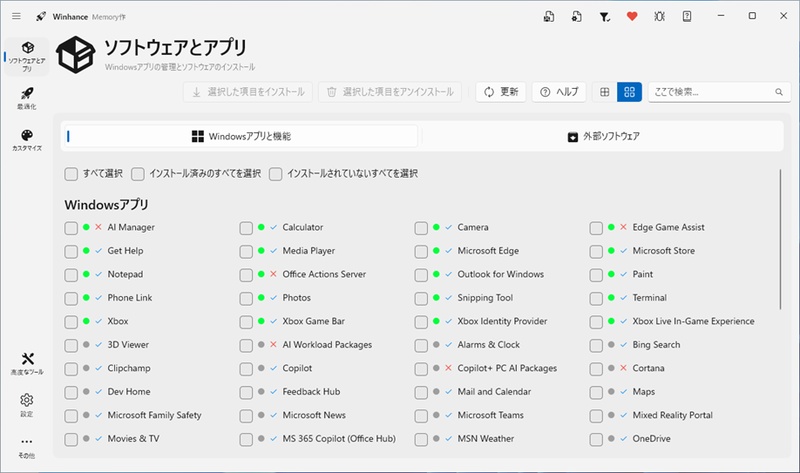This screenshot has width=800, height=473.
Task: Open 高度なツール sidebar section
Action: click(x=27, y=364)
